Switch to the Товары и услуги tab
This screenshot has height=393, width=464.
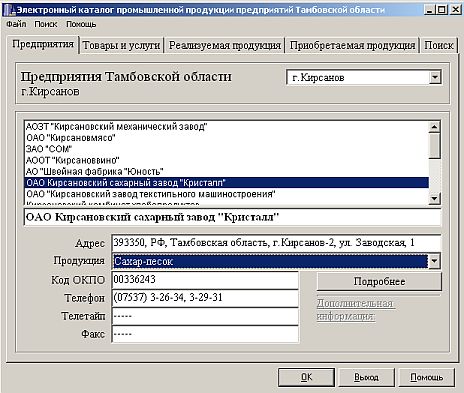[x=121, y=45]
